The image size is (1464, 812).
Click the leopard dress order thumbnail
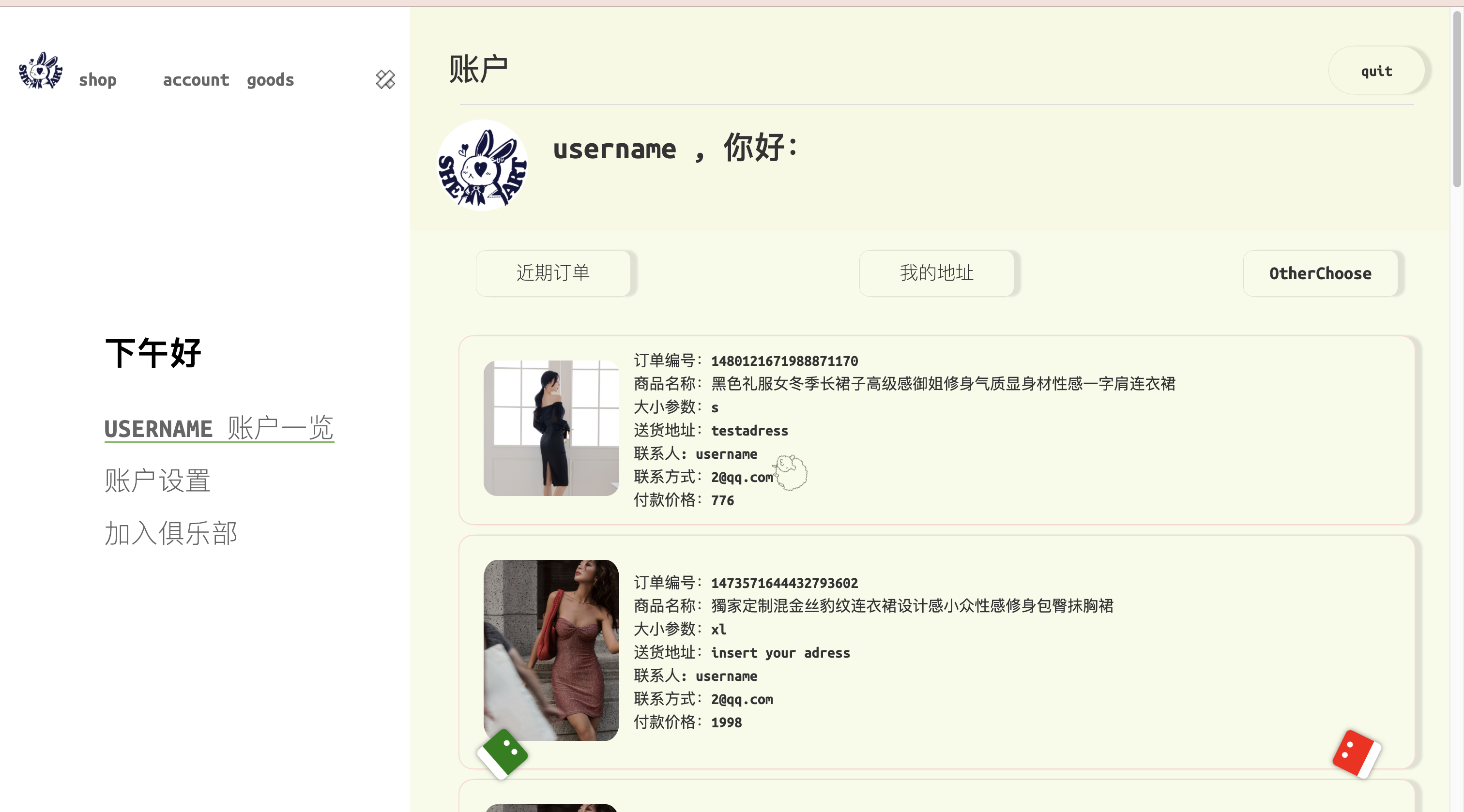[551, 649]
